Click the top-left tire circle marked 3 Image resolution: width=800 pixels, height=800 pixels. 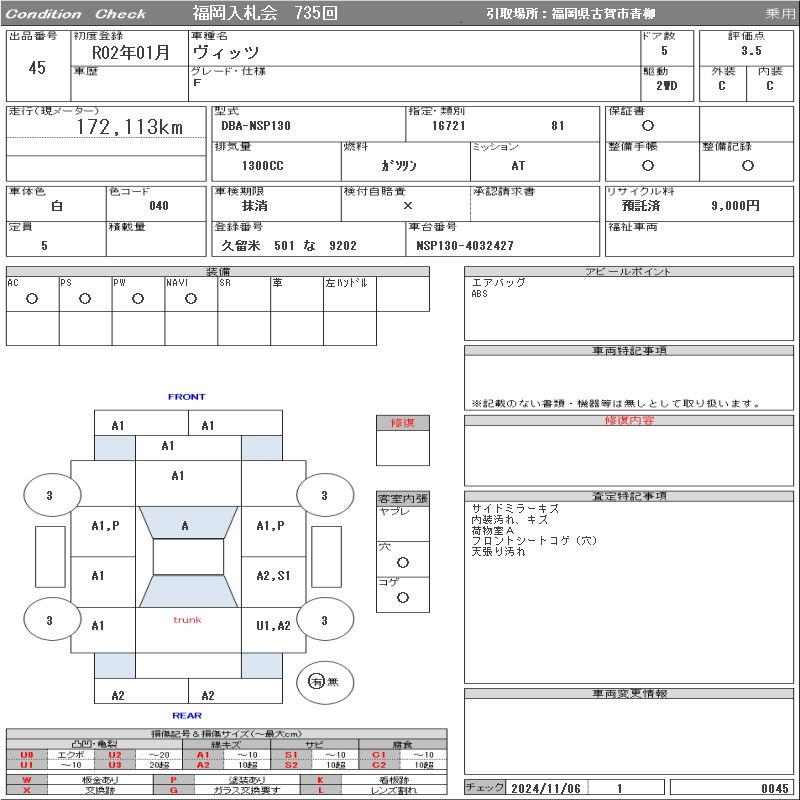coord(49,495)
